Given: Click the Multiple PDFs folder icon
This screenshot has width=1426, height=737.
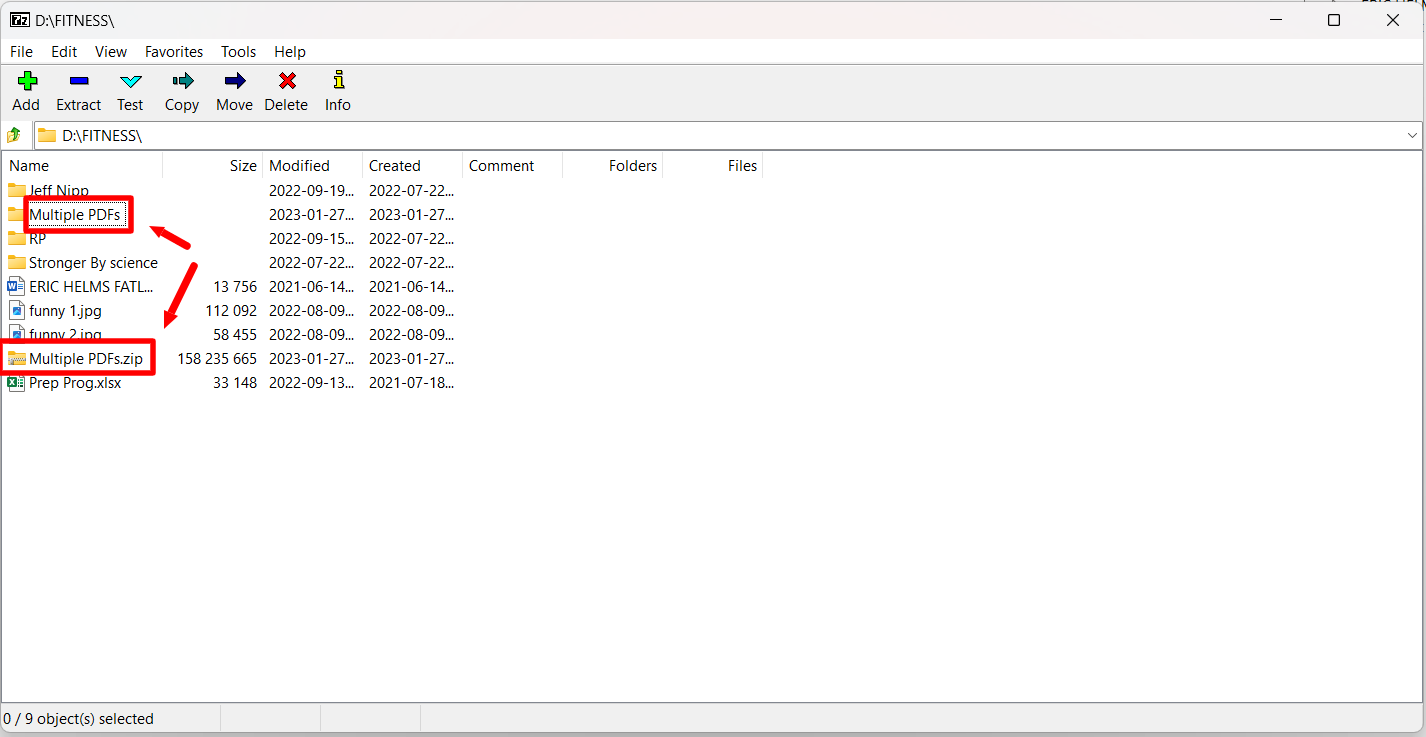Looking at the screenshot, I should pos(17,214).
